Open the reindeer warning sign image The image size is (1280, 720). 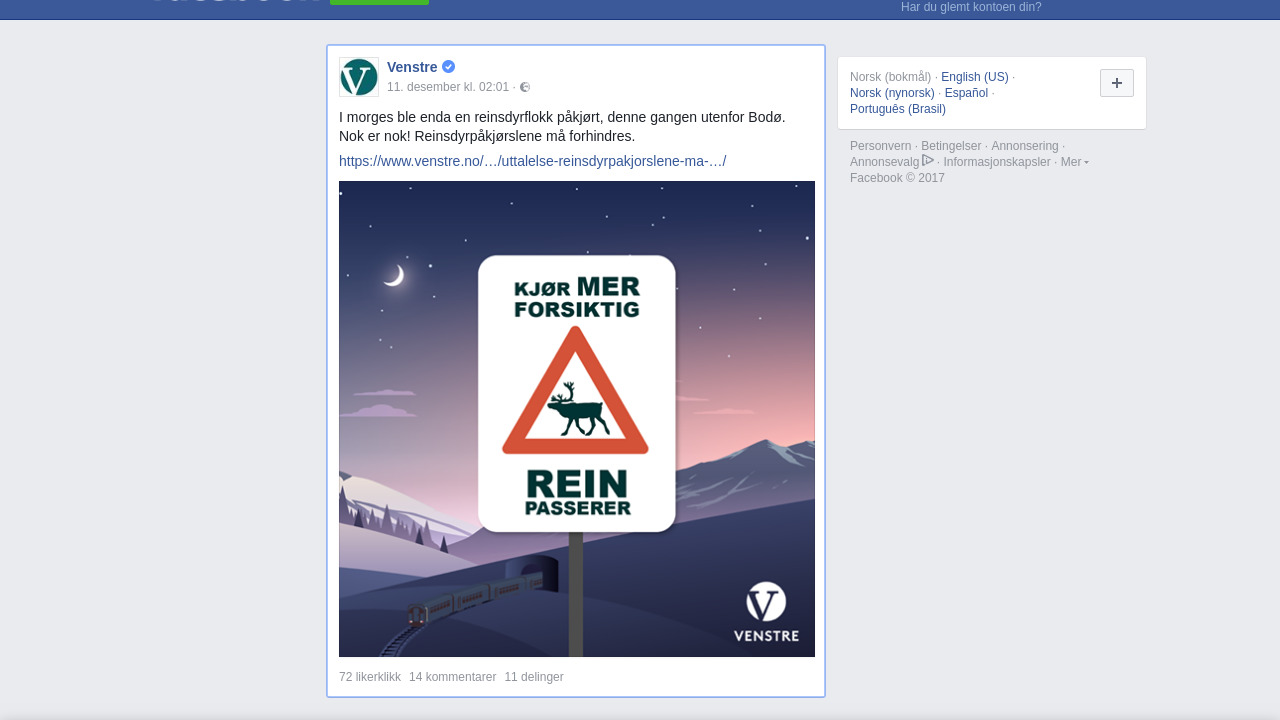click(x=577, y=419)
